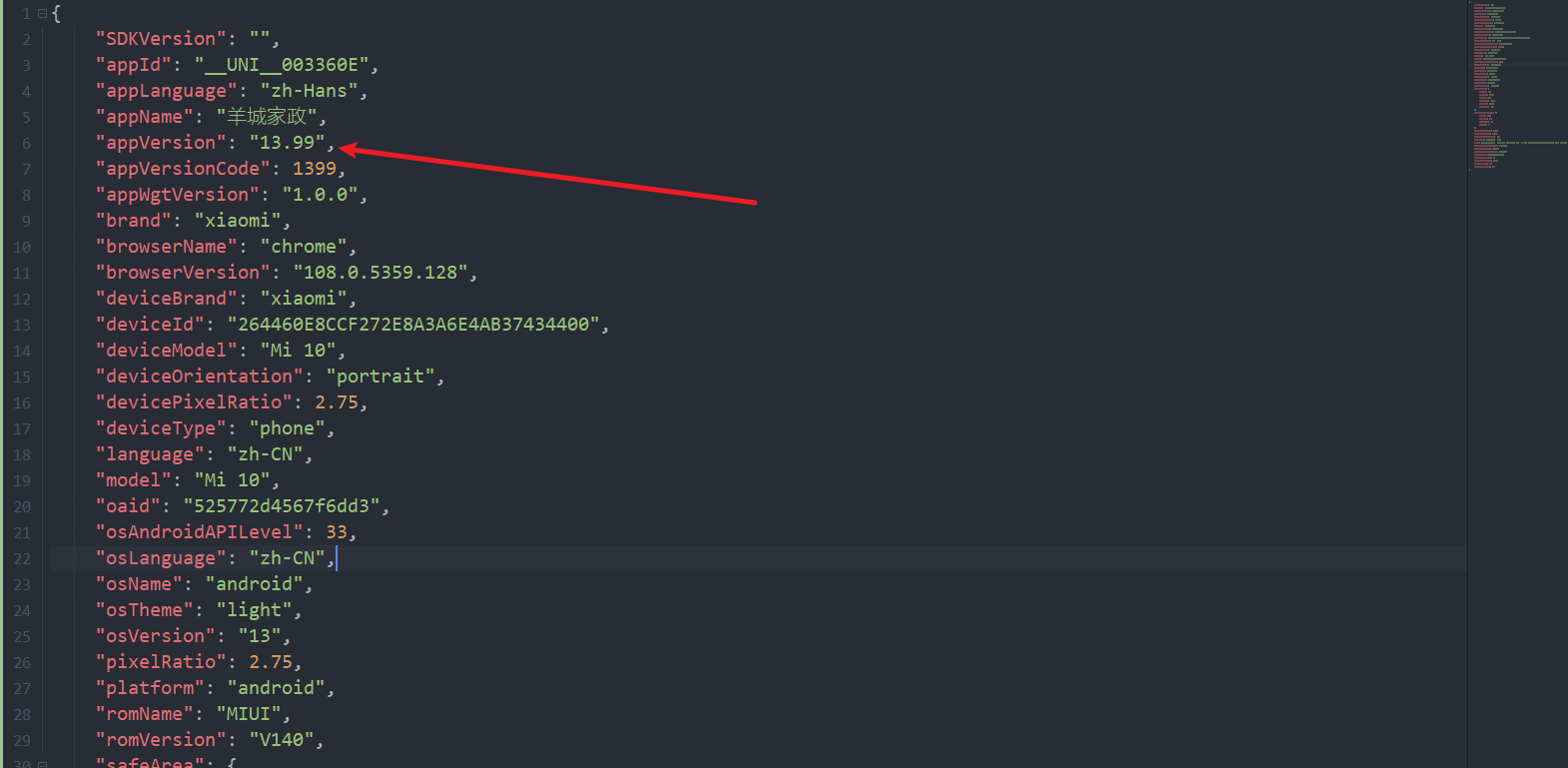This screenshot has width=1568, height=768.
Task: Click the deviceId string value
Action: (413, 325)
